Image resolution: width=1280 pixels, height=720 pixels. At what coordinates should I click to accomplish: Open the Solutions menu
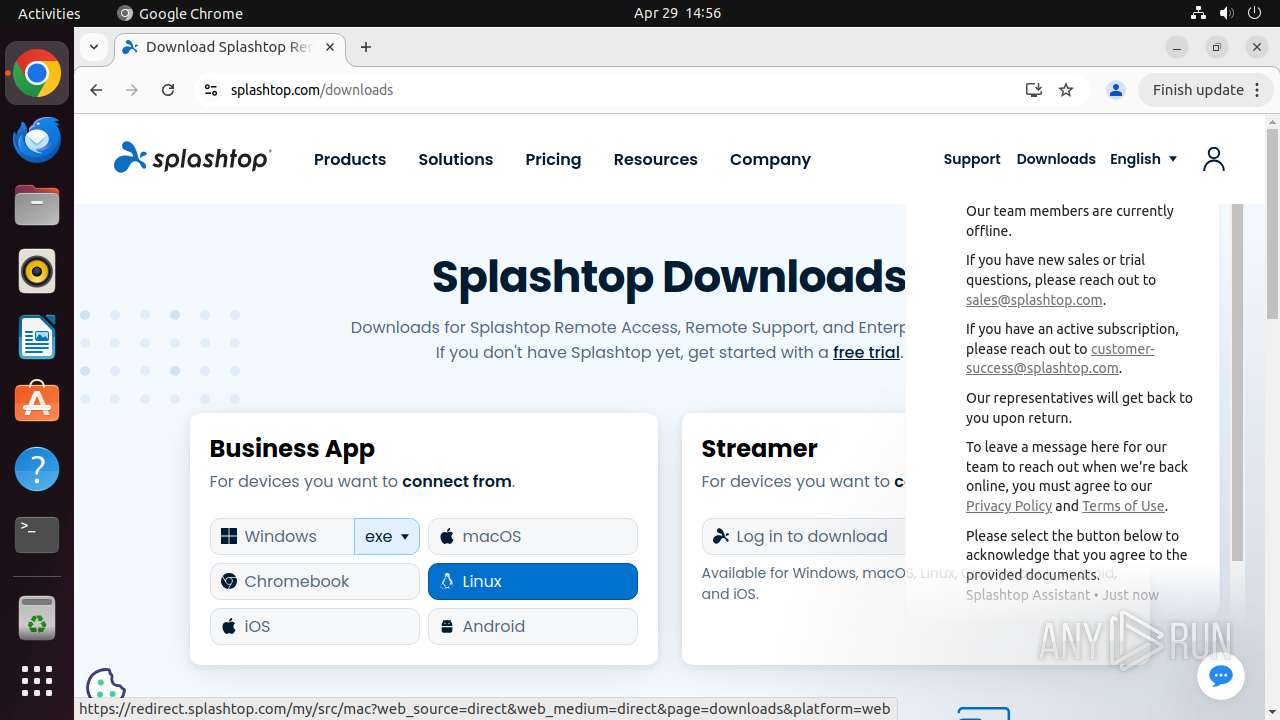456,159
